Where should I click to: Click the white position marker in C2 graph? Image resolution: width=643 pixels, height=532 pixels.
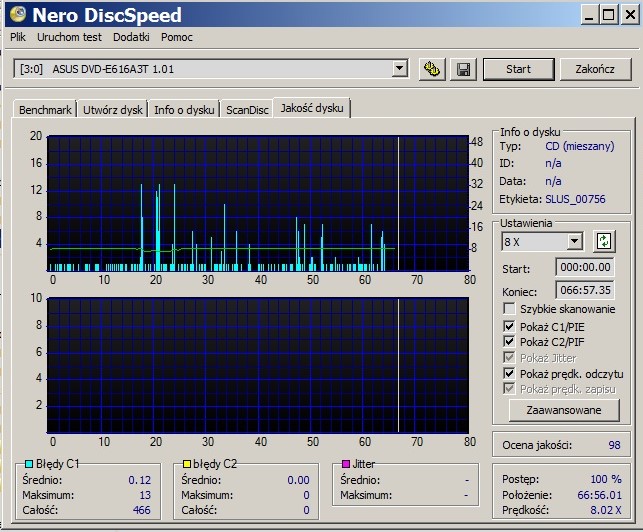coord(398,365)
